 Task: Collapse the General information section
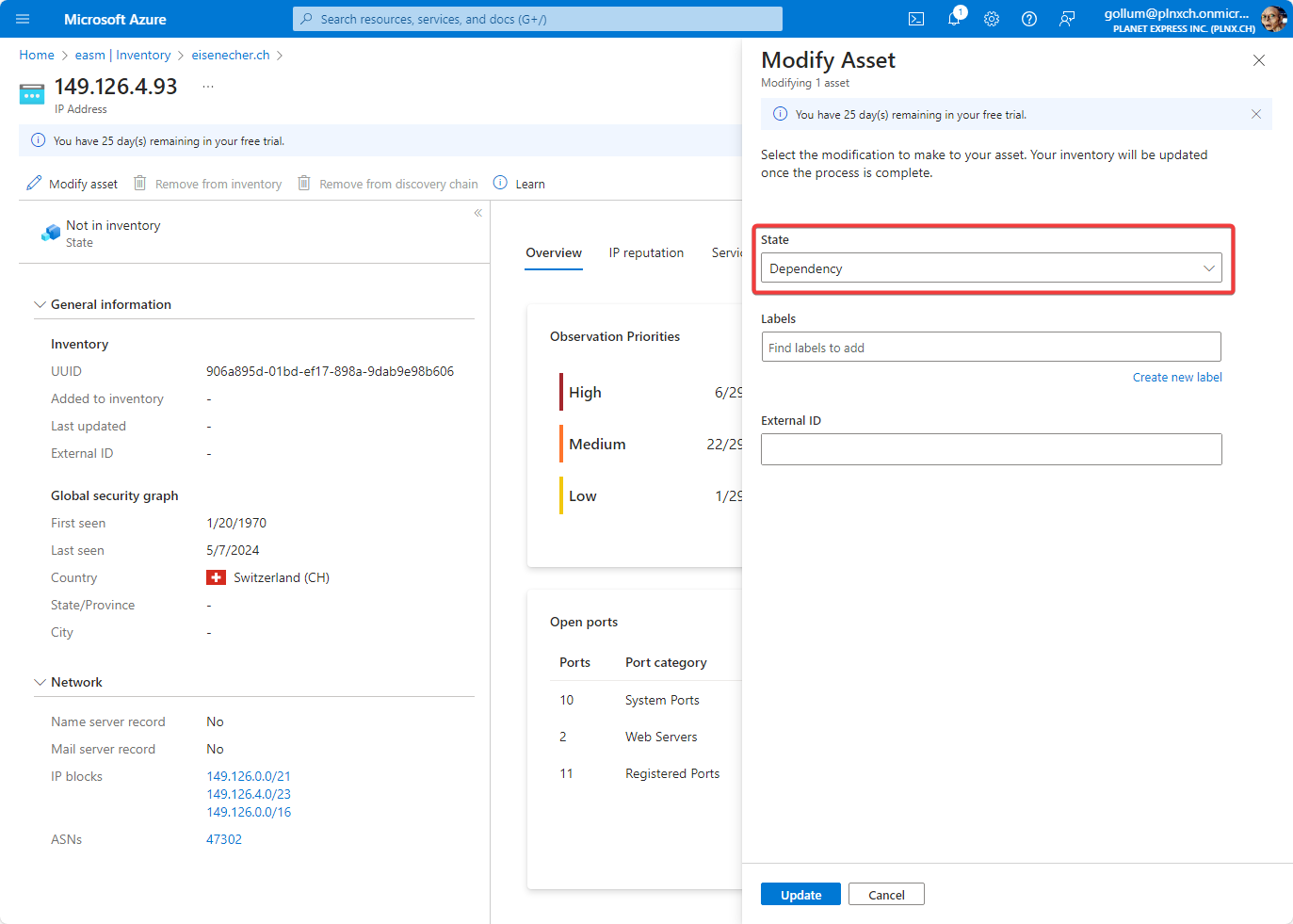tap(40, 304)
